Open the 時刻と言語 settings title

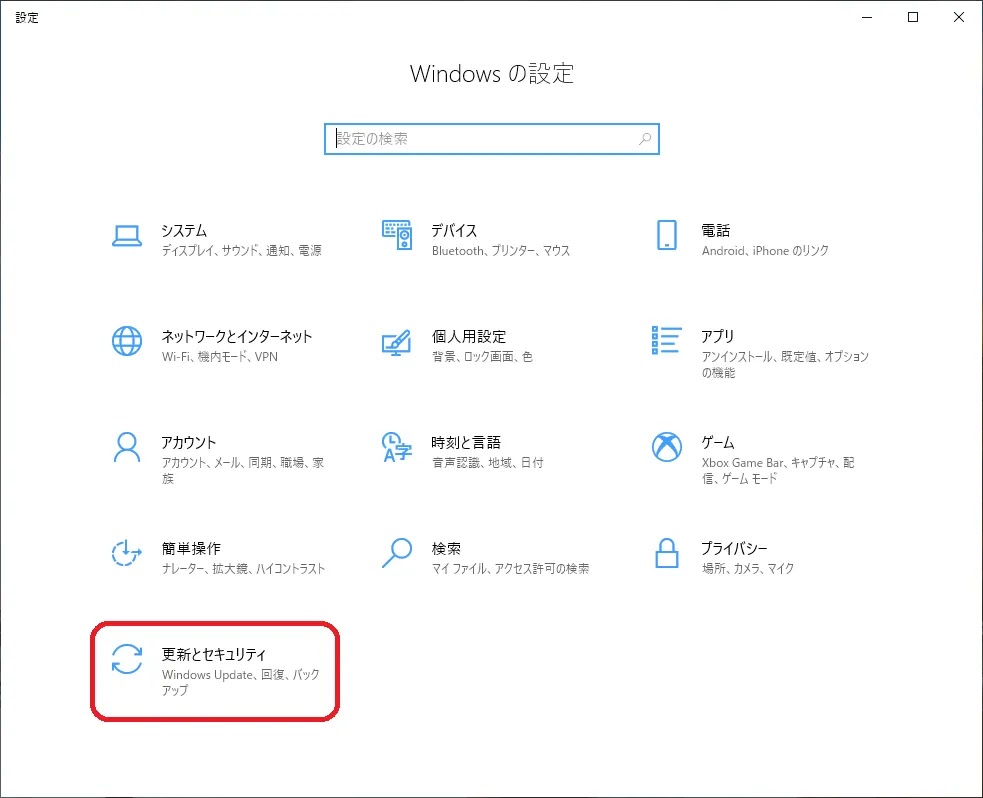(466, 442)
